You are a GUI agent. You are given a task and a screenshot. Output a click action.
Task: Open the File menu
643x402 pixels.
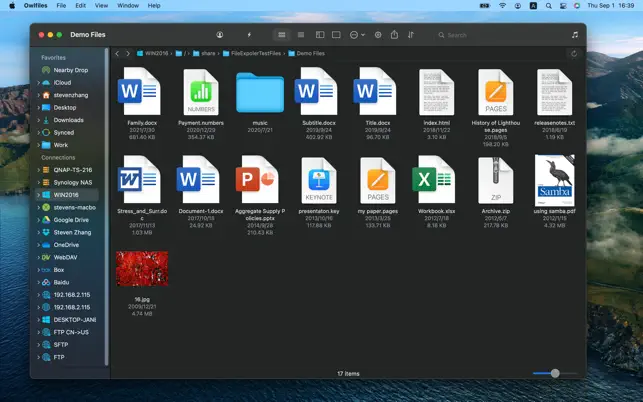click(x=61, y=5)
